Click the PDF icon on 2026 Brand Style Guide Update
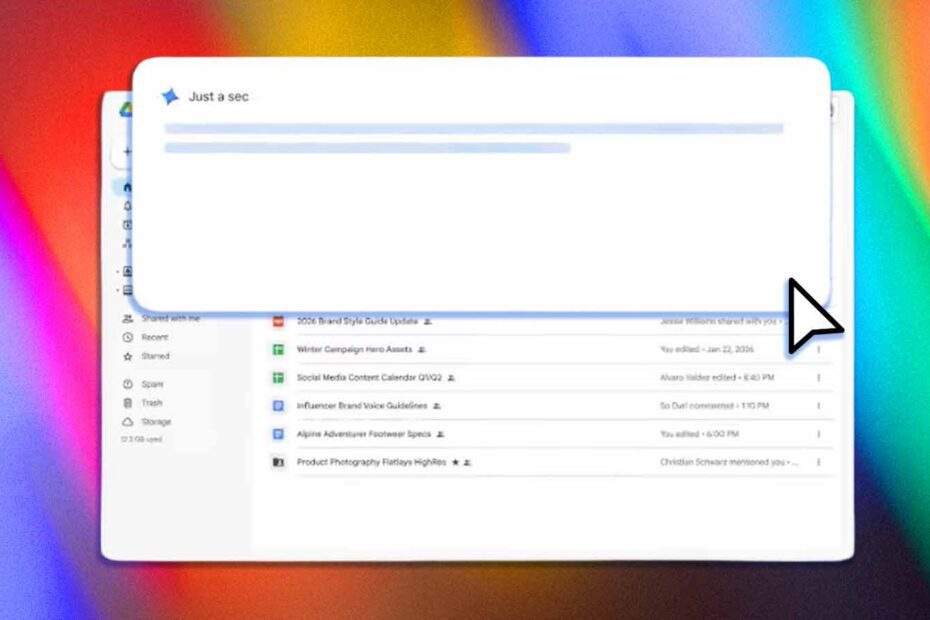This screenshot has height=620, width=930. pos(278,319)
